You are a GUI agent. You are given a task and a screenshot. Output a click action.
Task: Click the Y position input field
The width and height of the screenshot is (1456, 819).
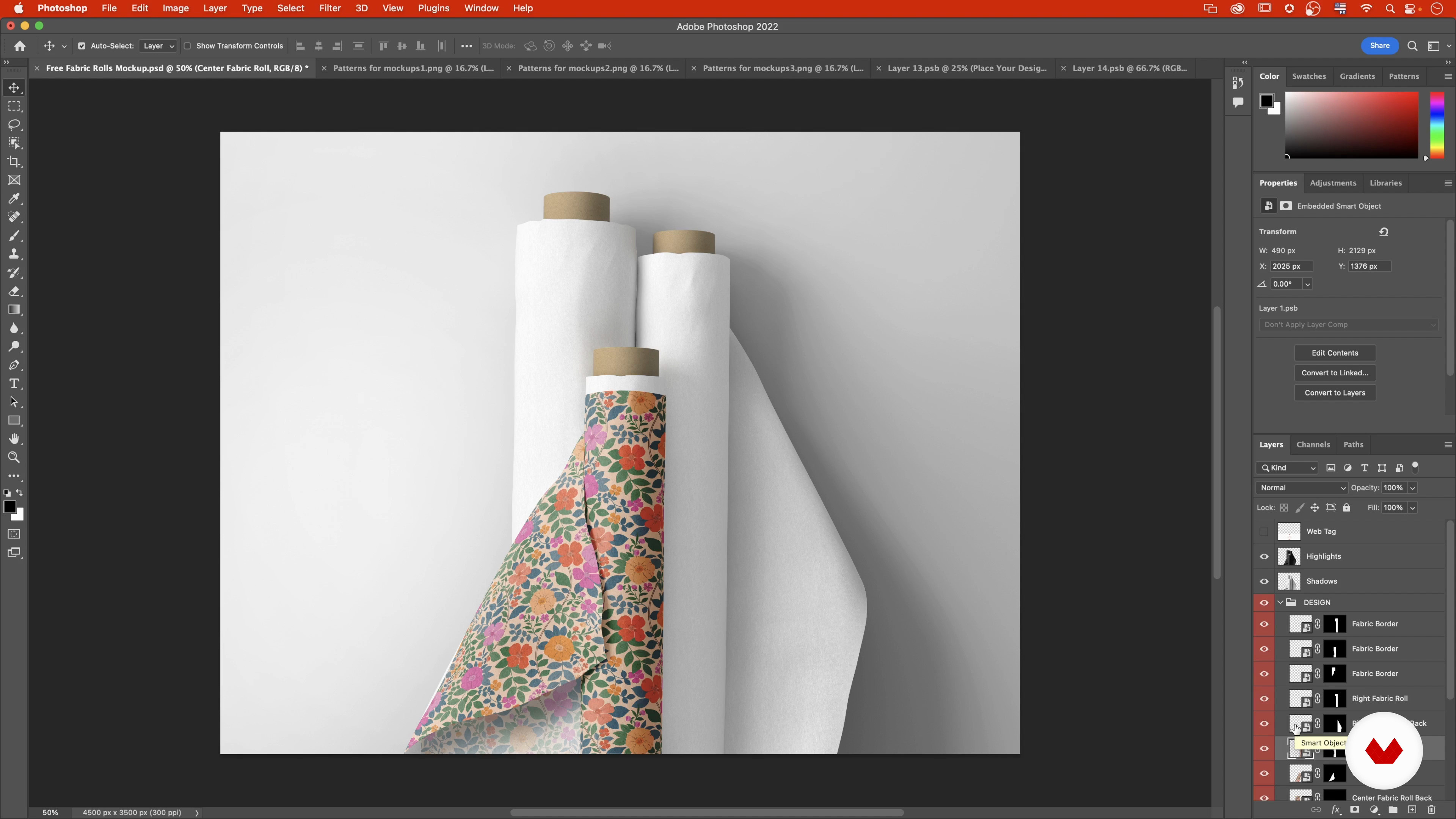click(1370, 266)
